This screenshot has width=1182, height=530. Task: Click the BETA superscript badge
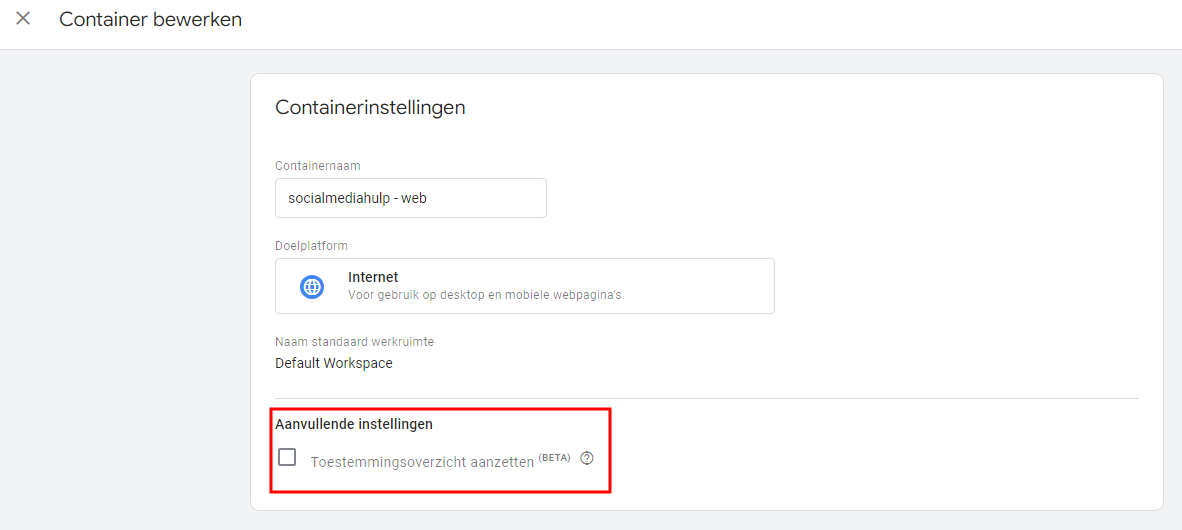pos(554,457)
